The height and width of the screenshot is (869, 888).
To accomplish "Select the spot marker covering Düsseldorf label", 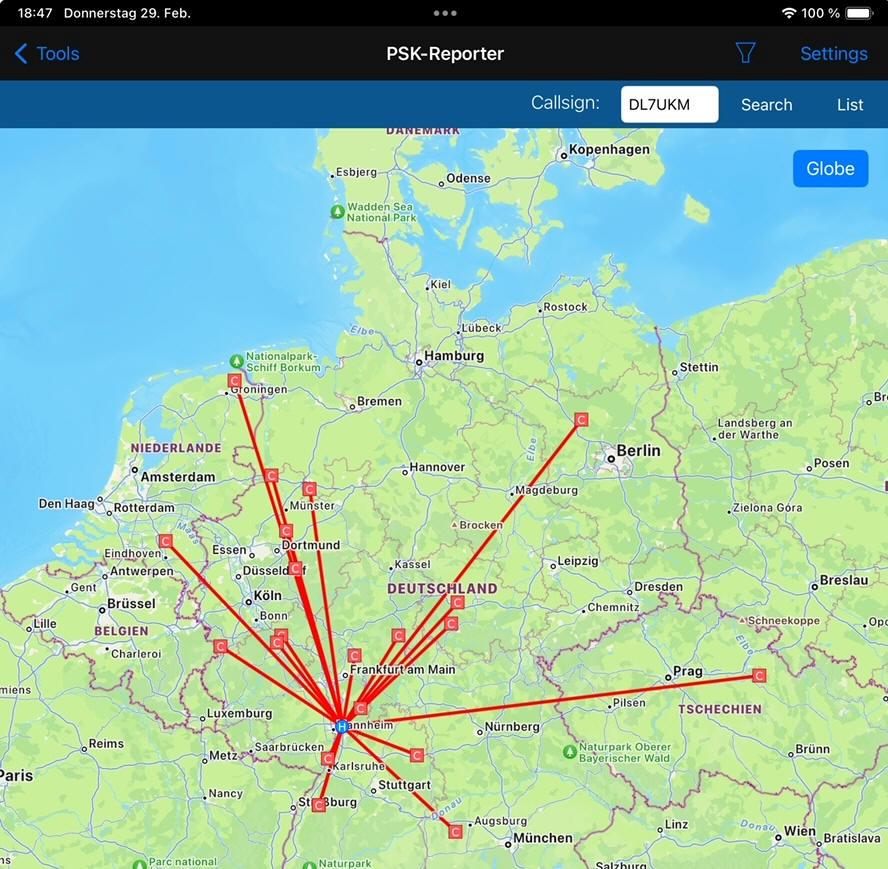I will [x=294, y=568].
